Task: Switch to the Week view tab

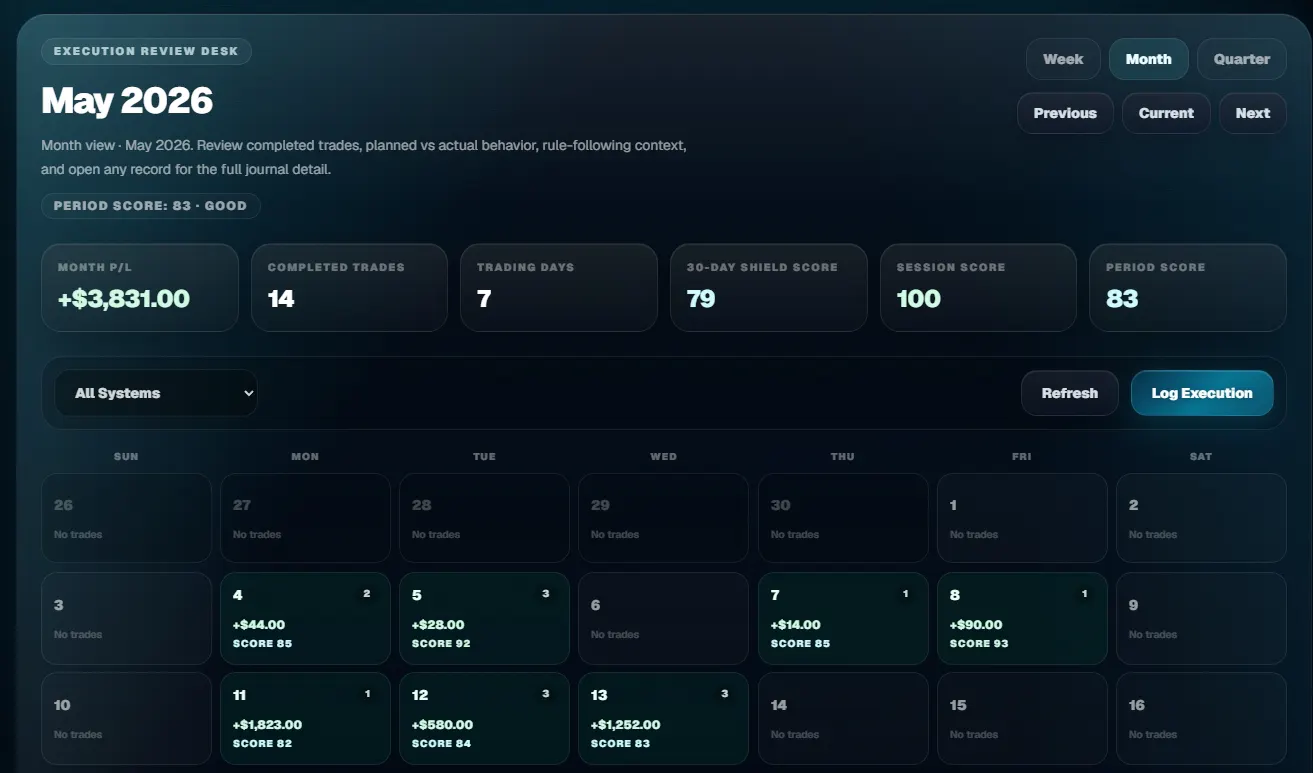Action: [1063, 59]
